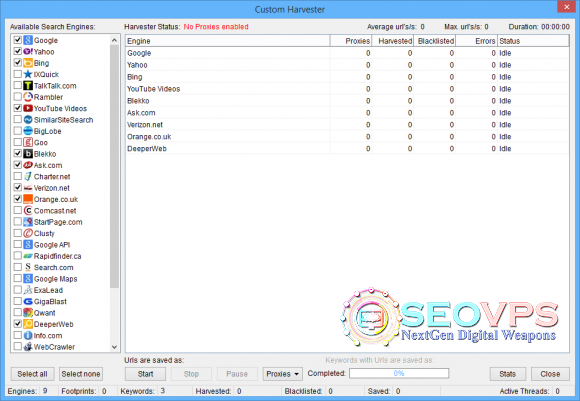Click the GigaBlast icon

[28, 301]
